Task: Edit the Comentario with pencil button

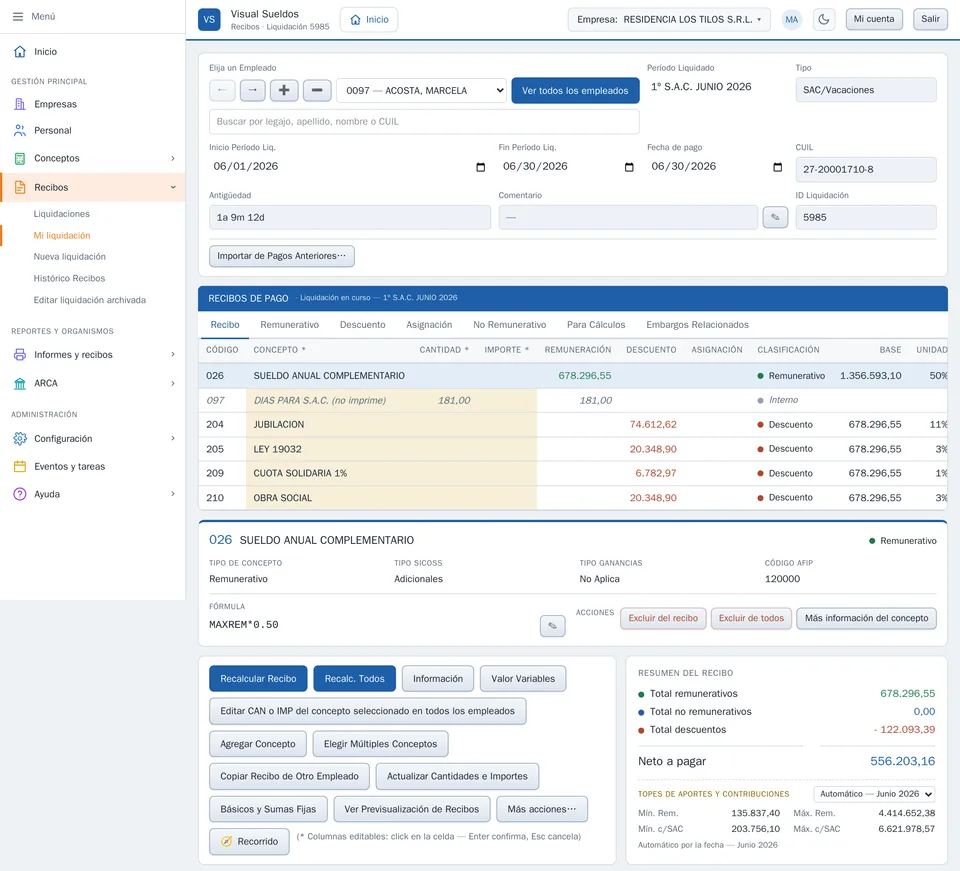Action: (775, 217)
